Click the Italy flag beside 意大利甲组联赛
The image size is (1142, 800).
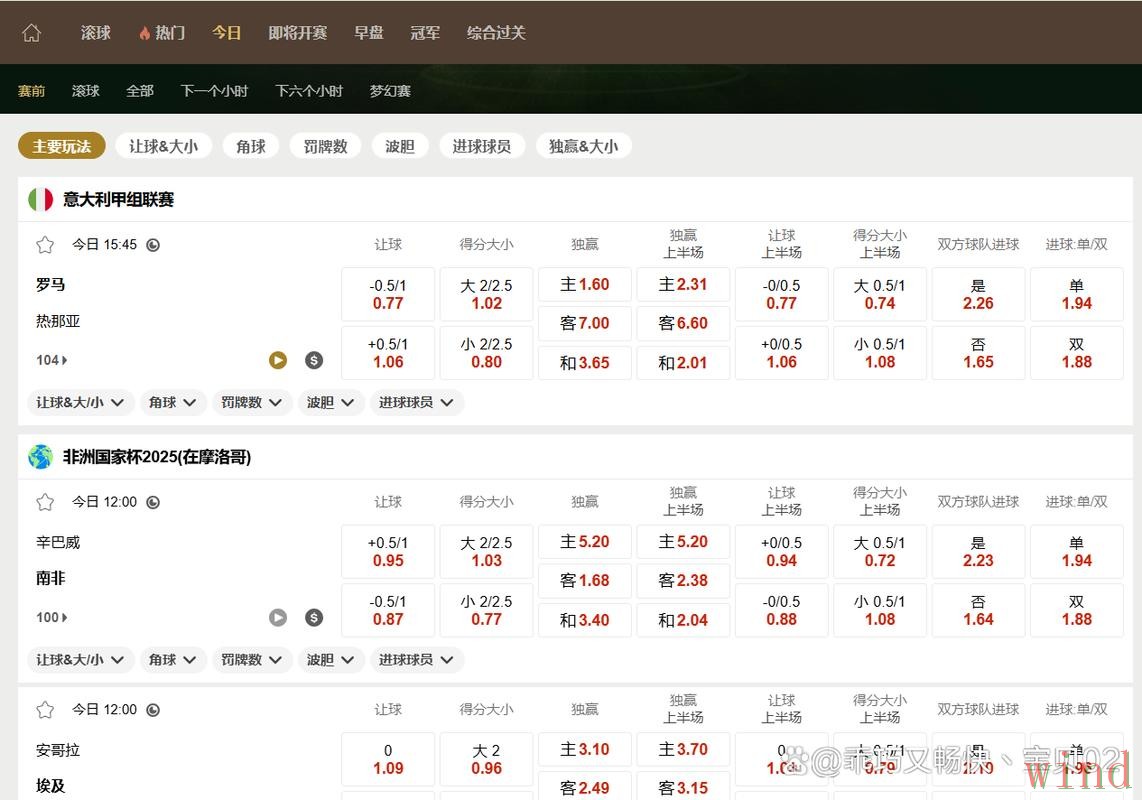40,198
